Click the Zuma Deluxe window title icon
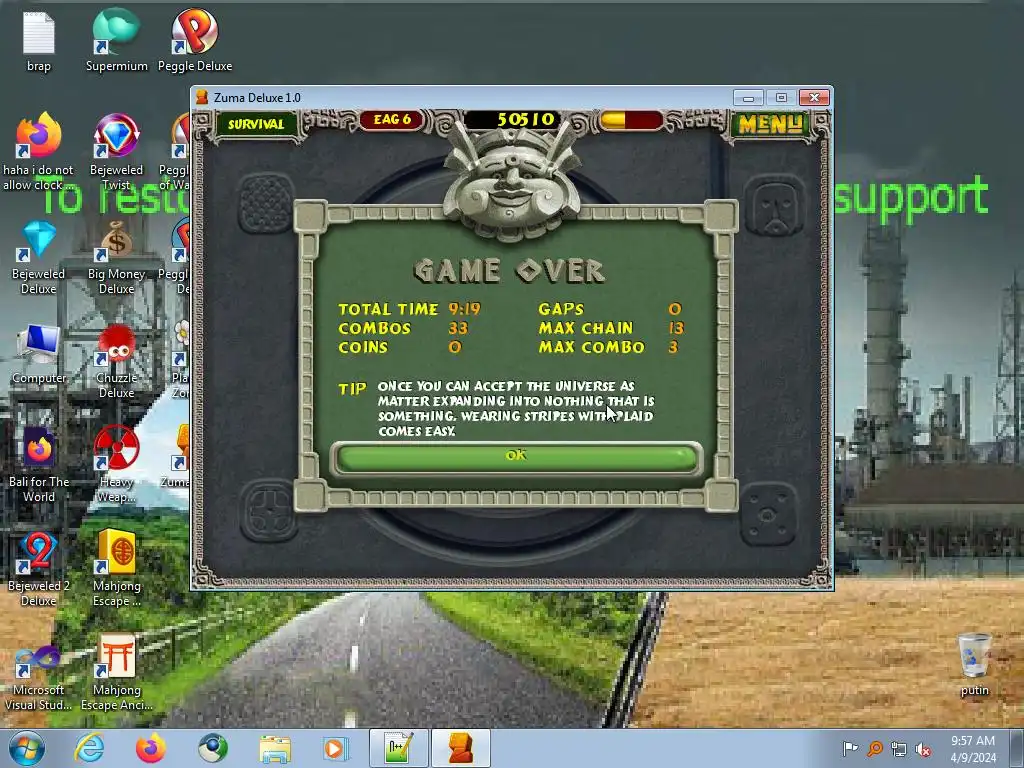This screenshot has width=1024, height=768. [x=202, y=98]
